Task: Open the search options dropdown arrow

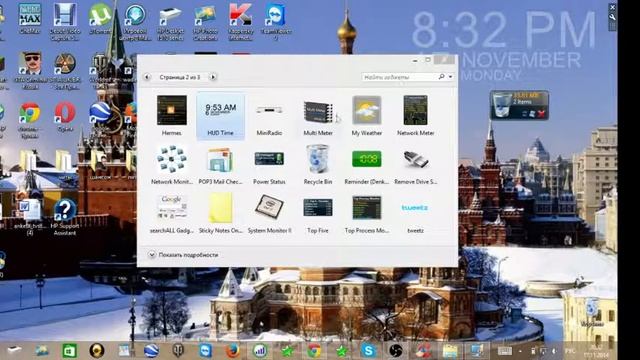Action: click(450, 77)
